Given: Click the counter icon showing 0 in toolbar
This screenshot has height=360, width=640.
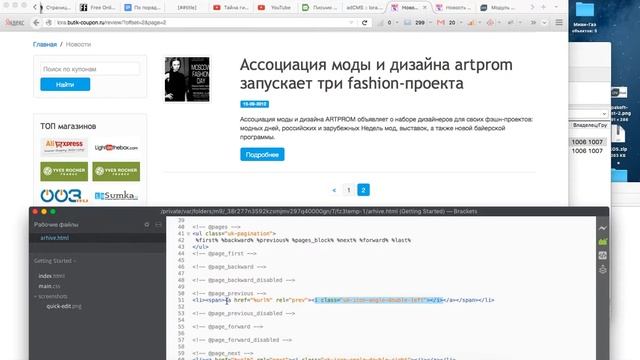Looking at the screenshot, I should pyautogui.click(x=381, y=22).
